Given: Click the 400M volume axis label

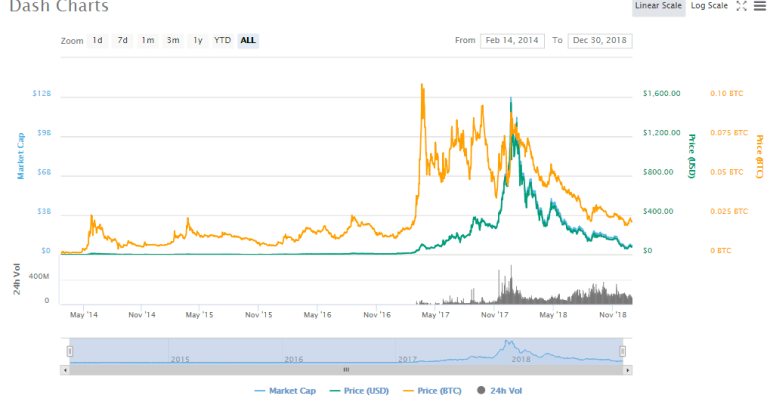Looking at the screenshot, I should (x=39, y=276).
